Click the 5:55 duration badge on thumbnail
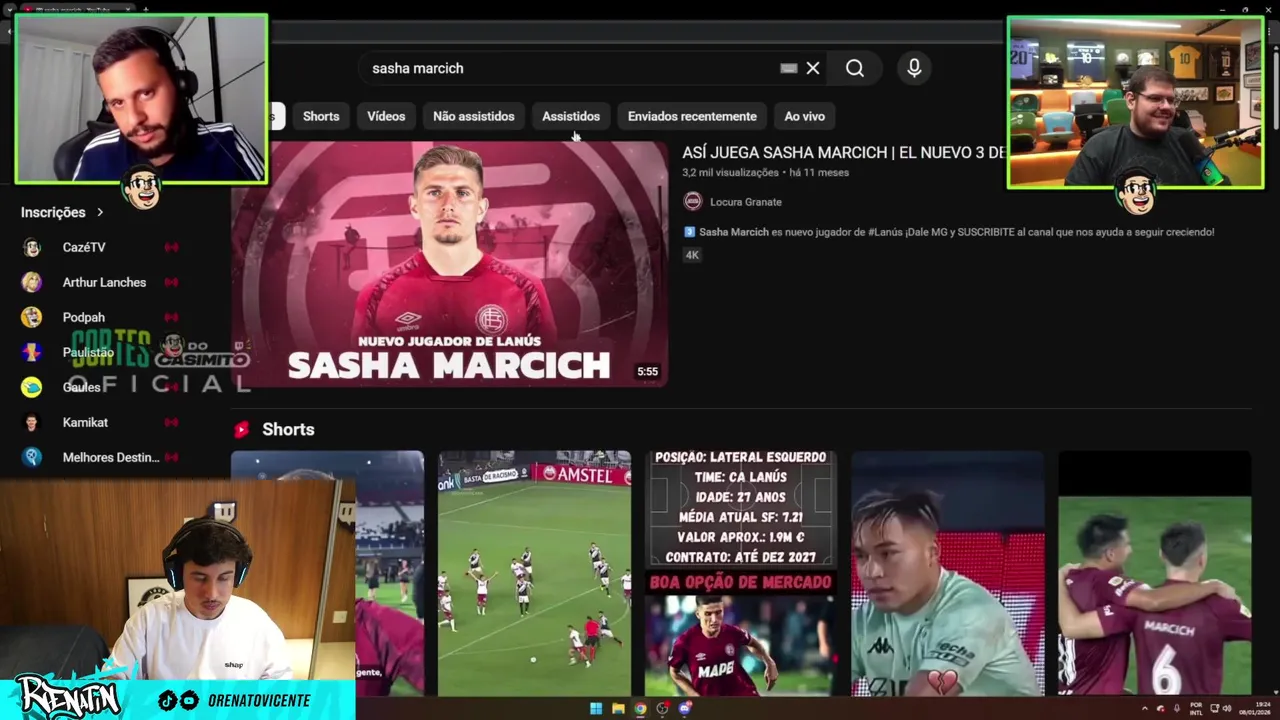The image size is (1280, 720). pos(648,372)
